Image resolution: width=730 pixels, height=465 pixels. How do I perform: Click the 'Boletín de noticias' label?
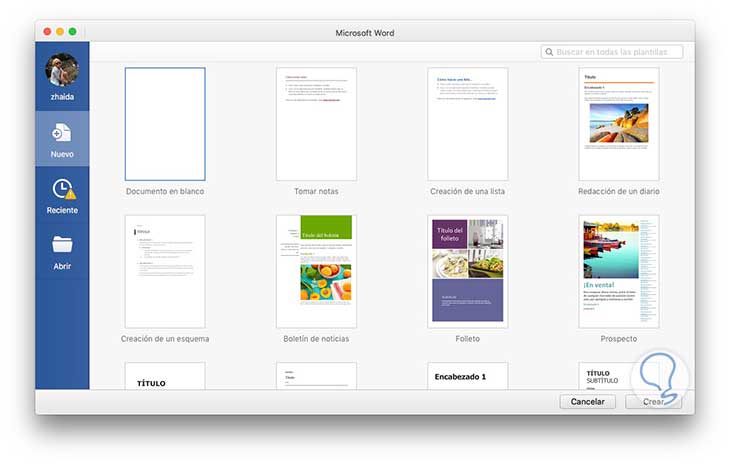(x=316, y=339)
